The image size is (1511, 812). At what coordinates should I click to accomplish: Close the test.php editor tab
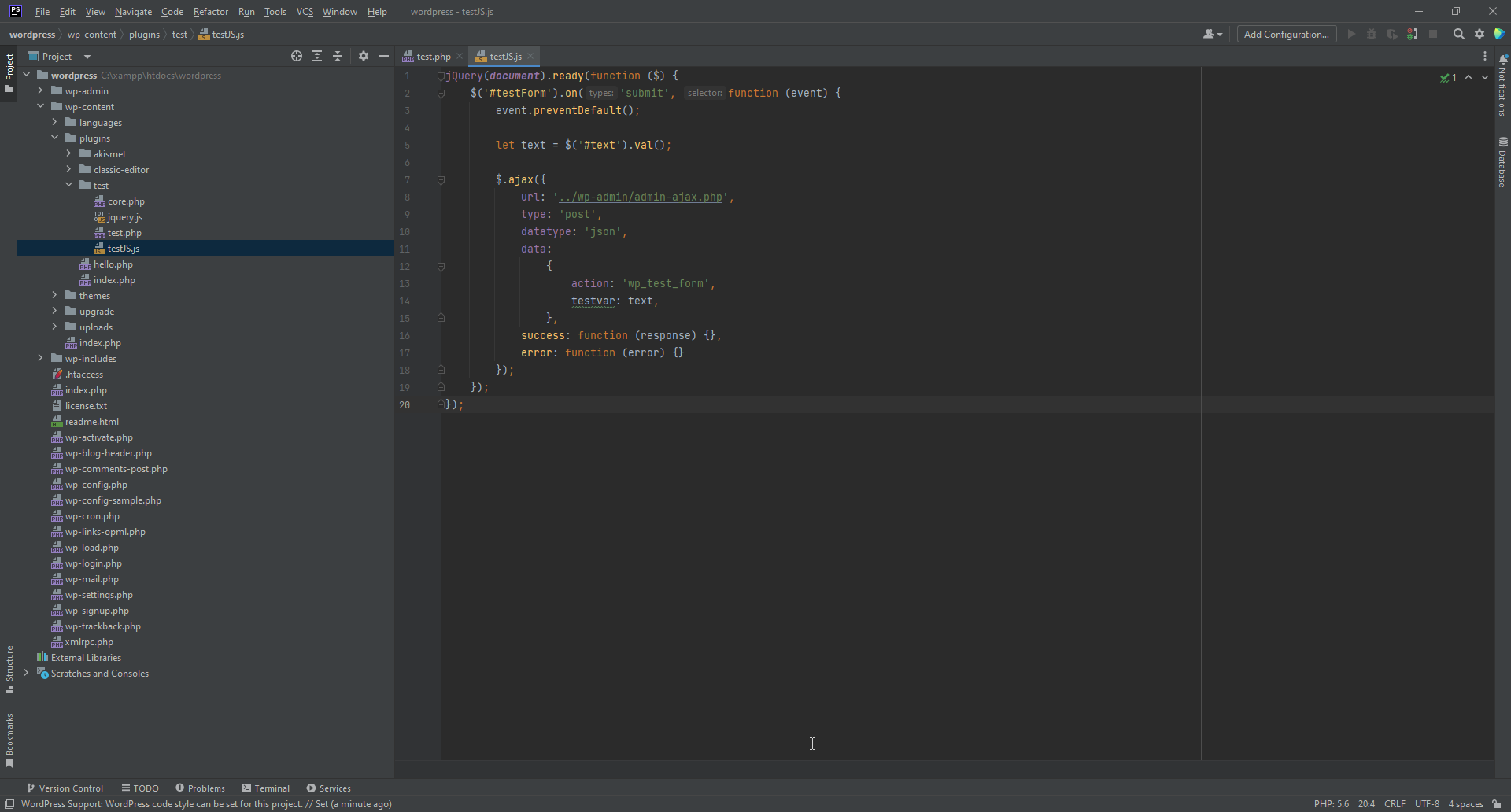click(x=460, y=57)
